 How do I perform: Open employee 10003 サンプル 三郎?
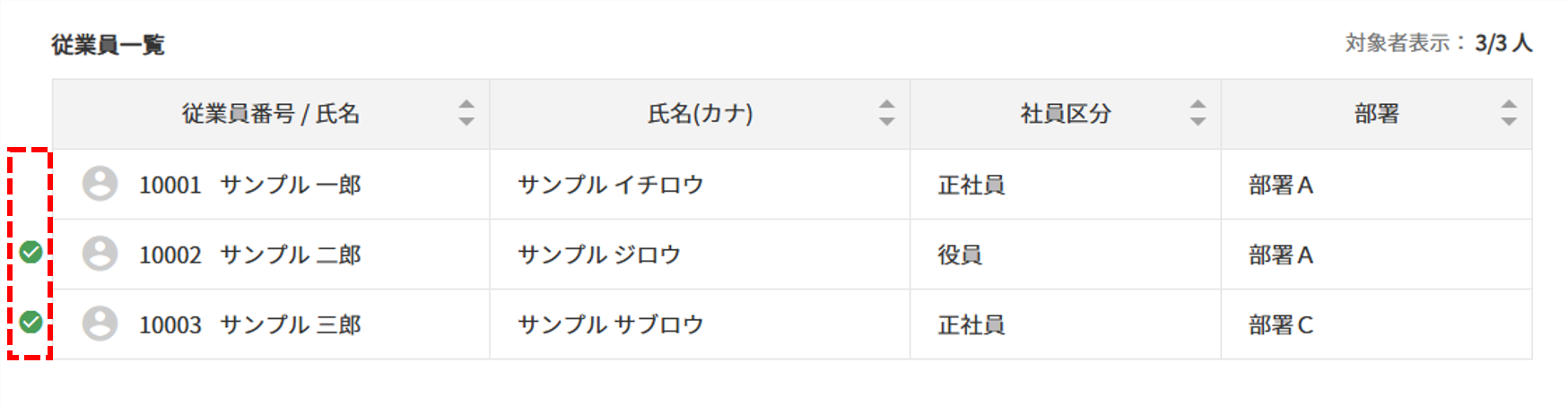pyautogui.click(x=250, y=324)
